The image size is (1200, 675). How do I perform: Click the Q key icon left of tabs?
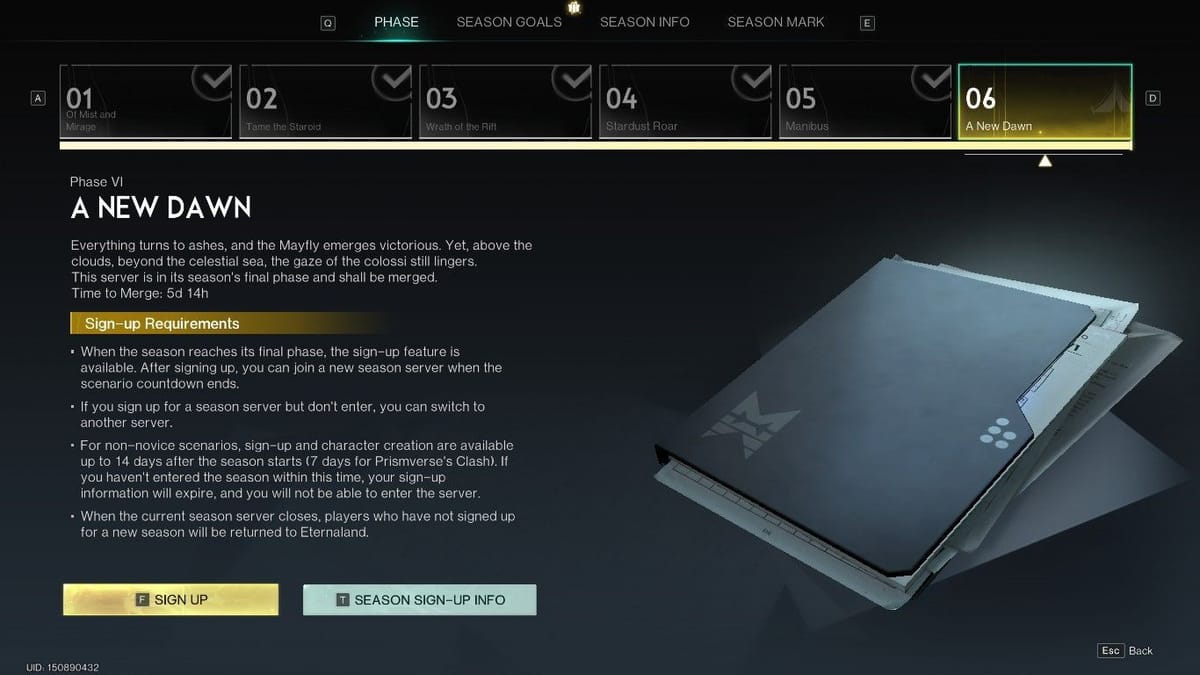328,23
